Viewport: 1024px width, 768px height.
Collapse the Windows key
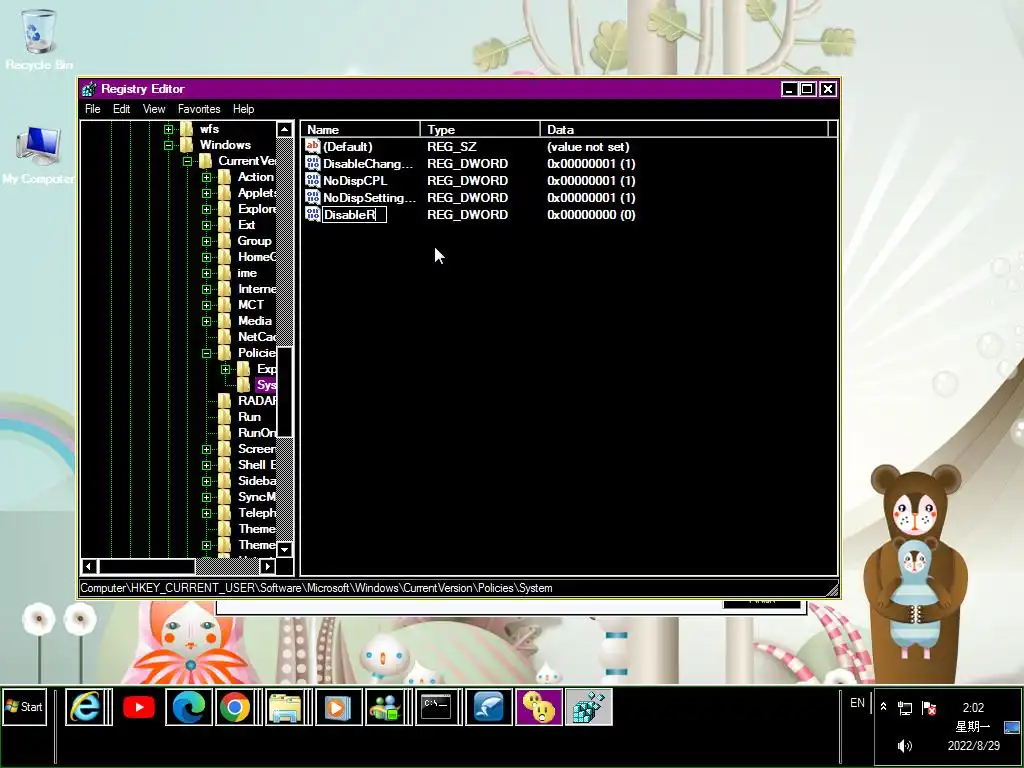pos(168,145)
